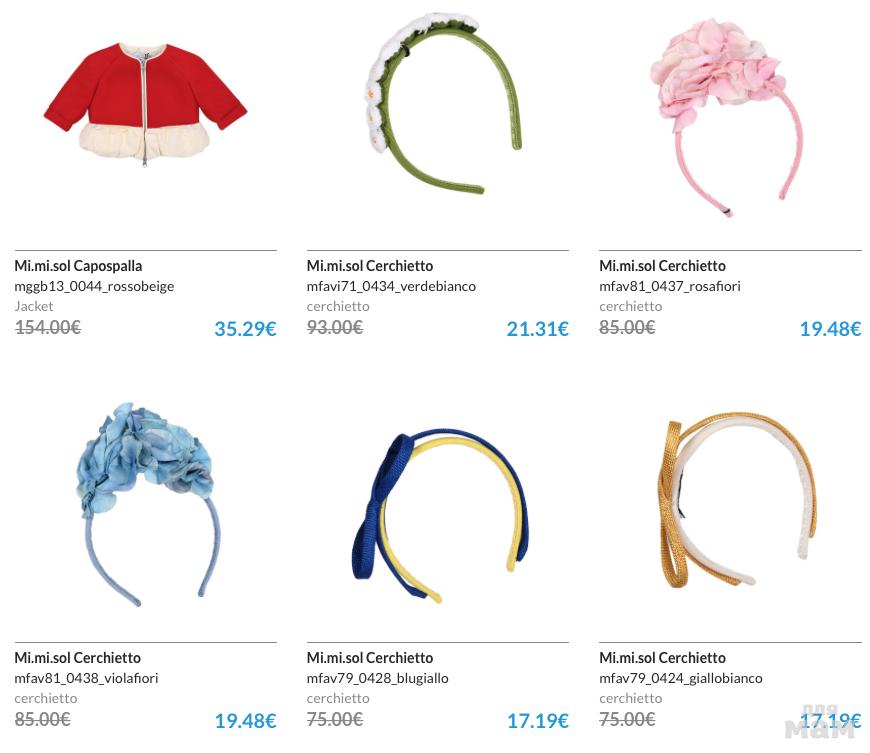Image resolution: width=870 pixels, height=753 pixels.
Task: Click the Jacket category label
Action: [x=34, y=306]
